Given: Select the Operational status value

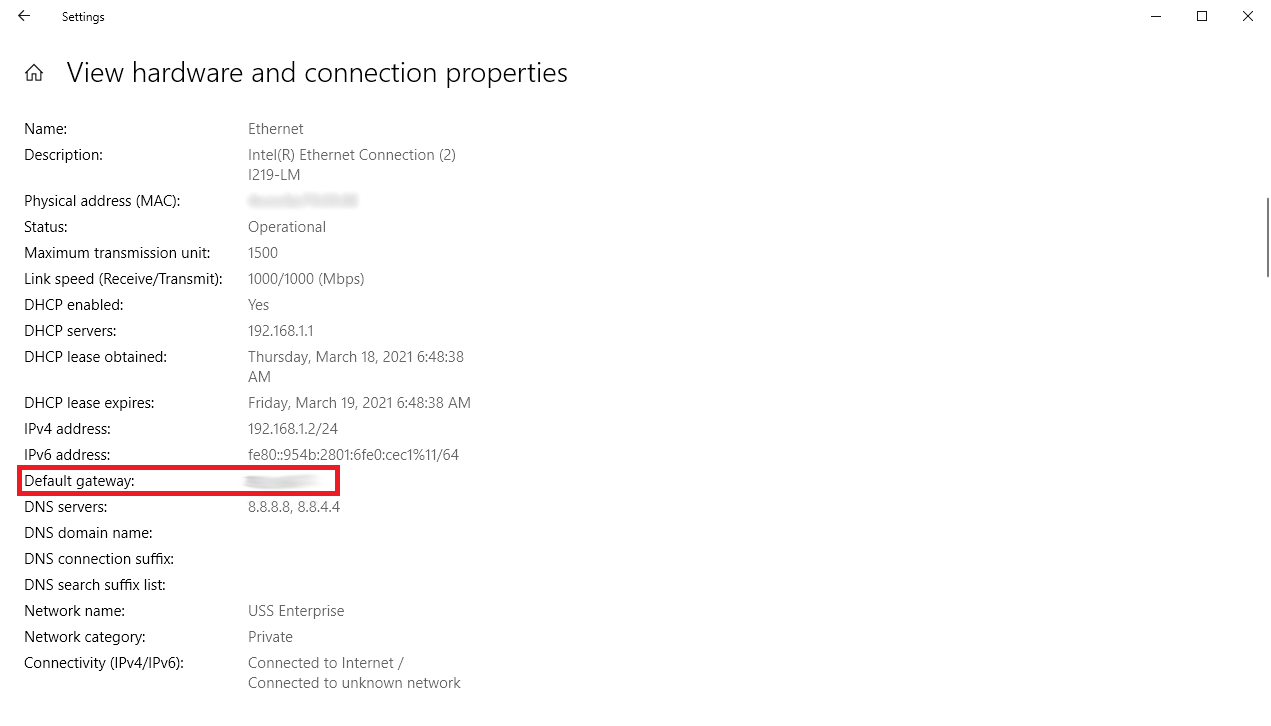Looking at the screenshot, I should (x=287, y=227).
